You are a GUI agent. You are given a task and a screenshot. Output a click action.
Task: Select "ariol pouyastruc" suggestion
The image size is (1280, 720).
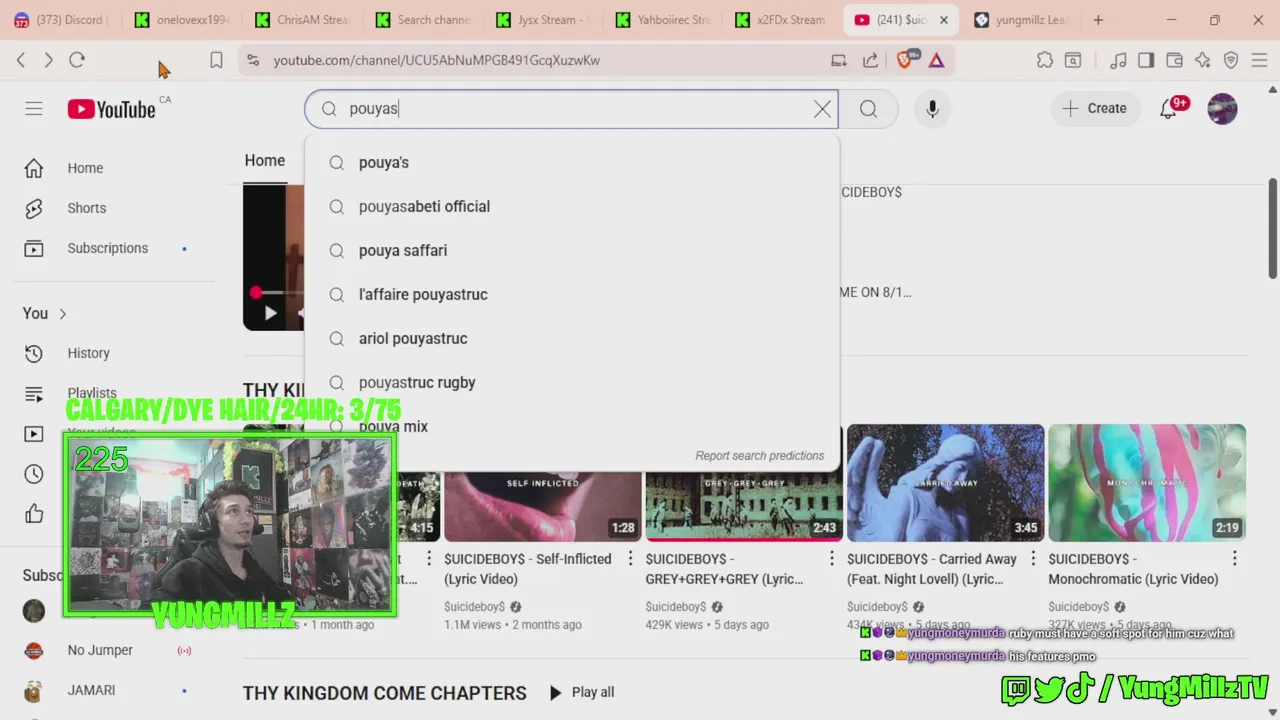tap(572, 338)
